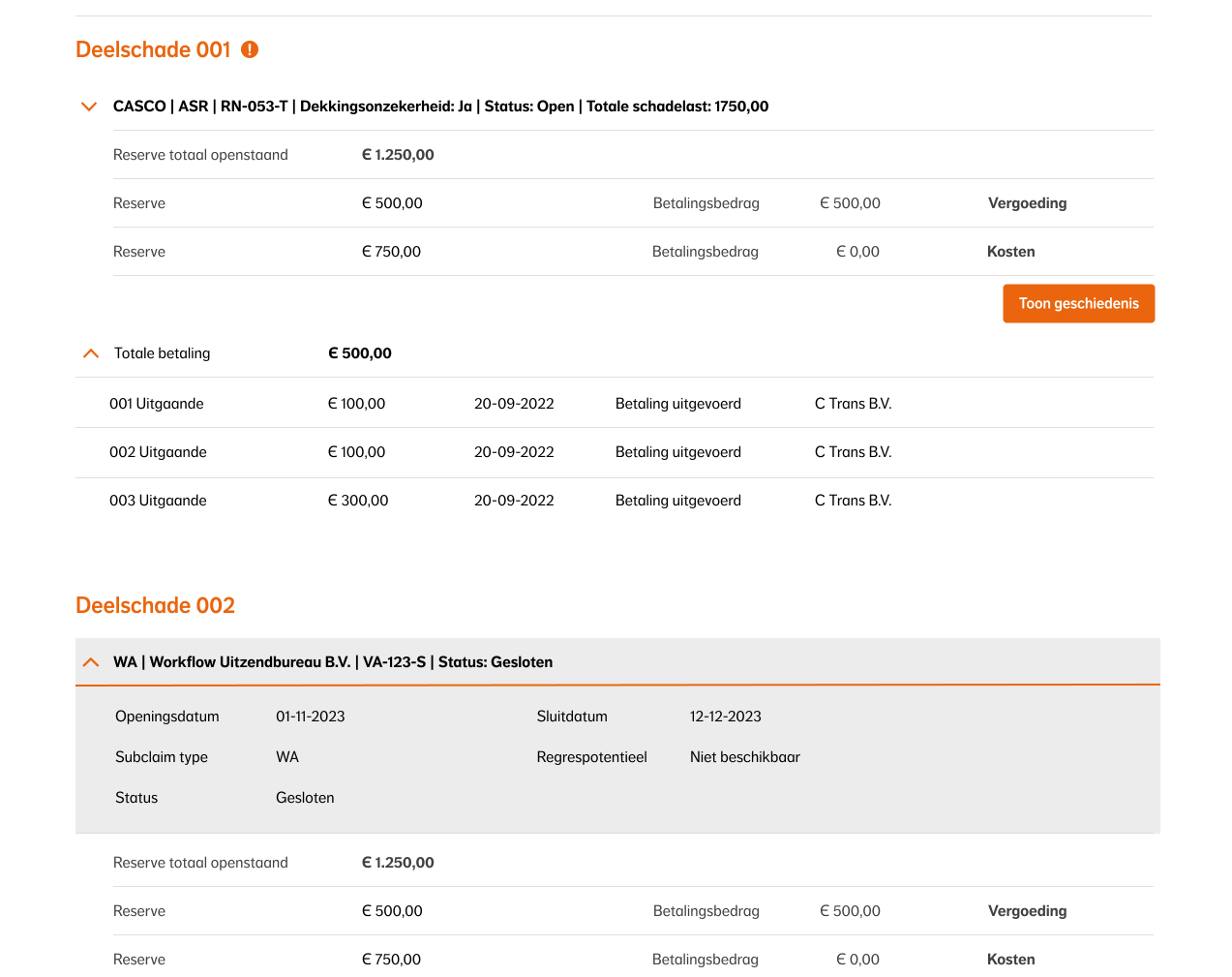Viewport: 1232px width, 977px height.
Task: Click Vergoeding in Deelschade 001 reserve row
Action: pyautogui.click(x=1027, y=203)
